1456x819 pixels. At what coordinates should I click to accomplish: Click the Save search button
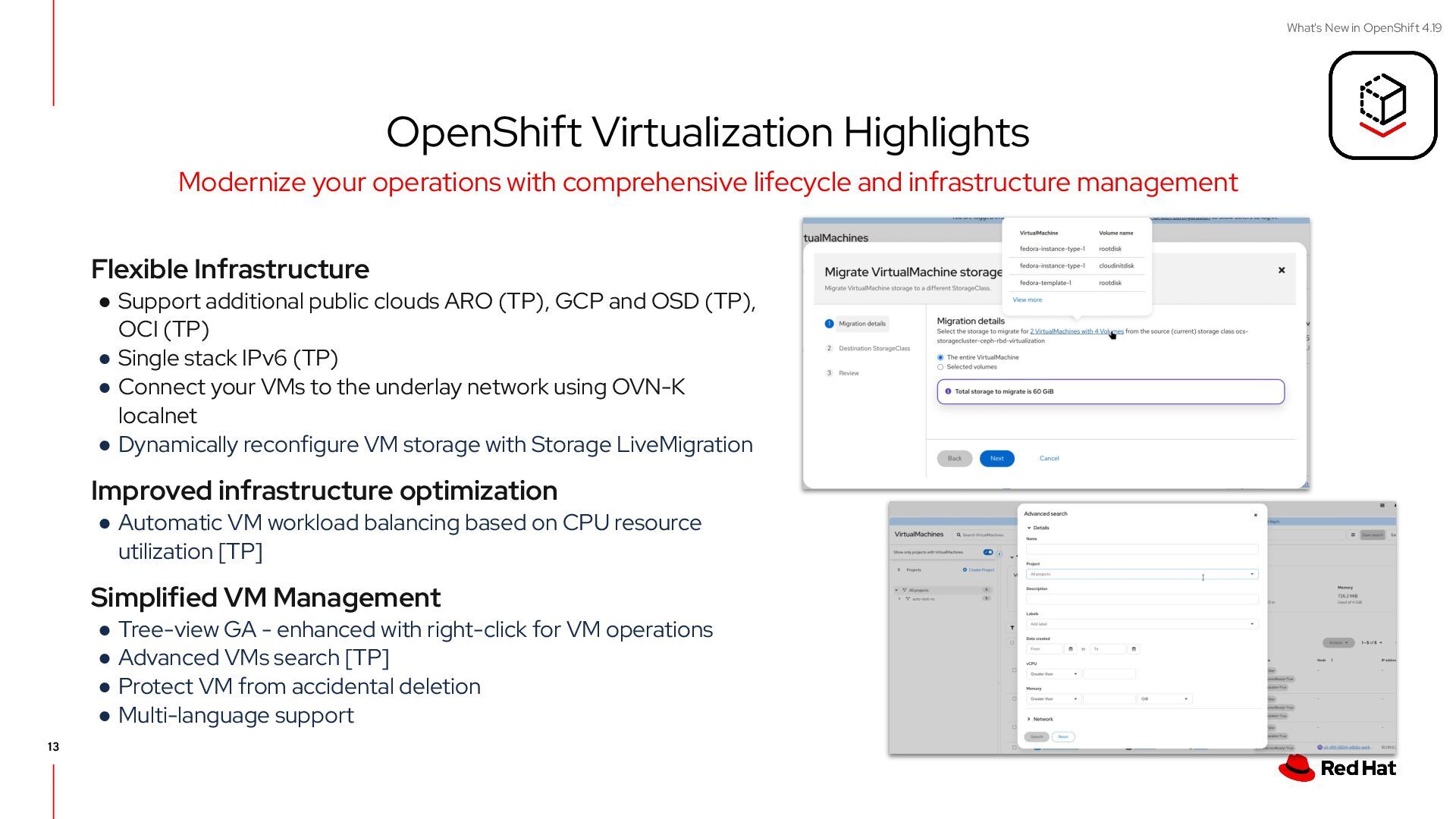[1373, 535]
